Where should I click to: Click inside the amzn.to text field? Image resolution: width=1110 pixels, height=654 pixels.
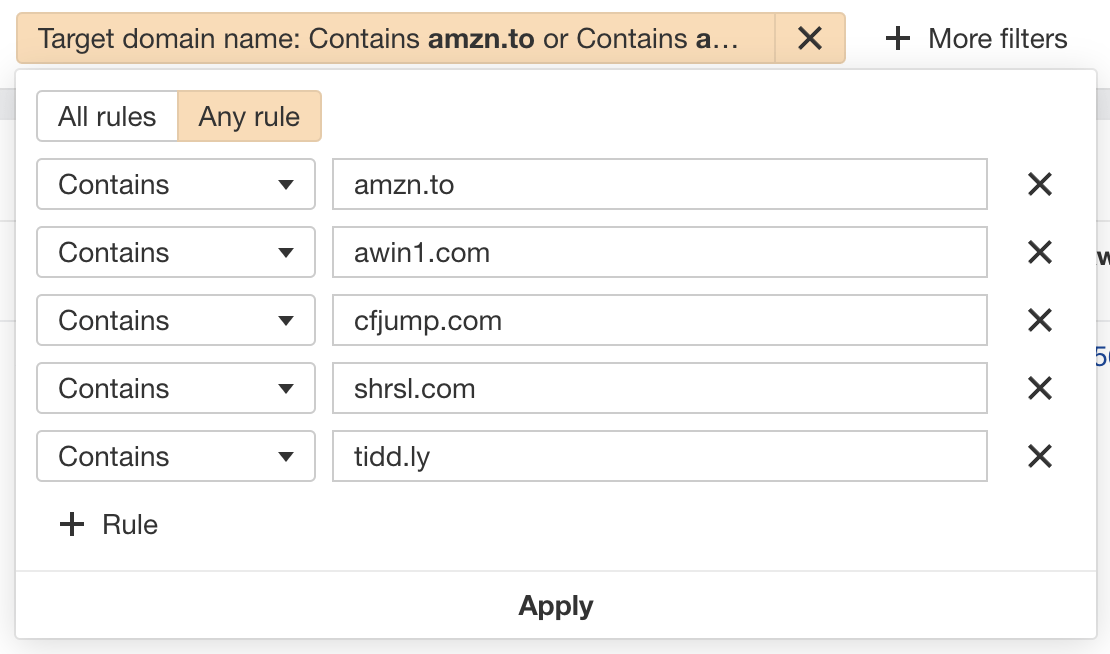coord(660,184)
